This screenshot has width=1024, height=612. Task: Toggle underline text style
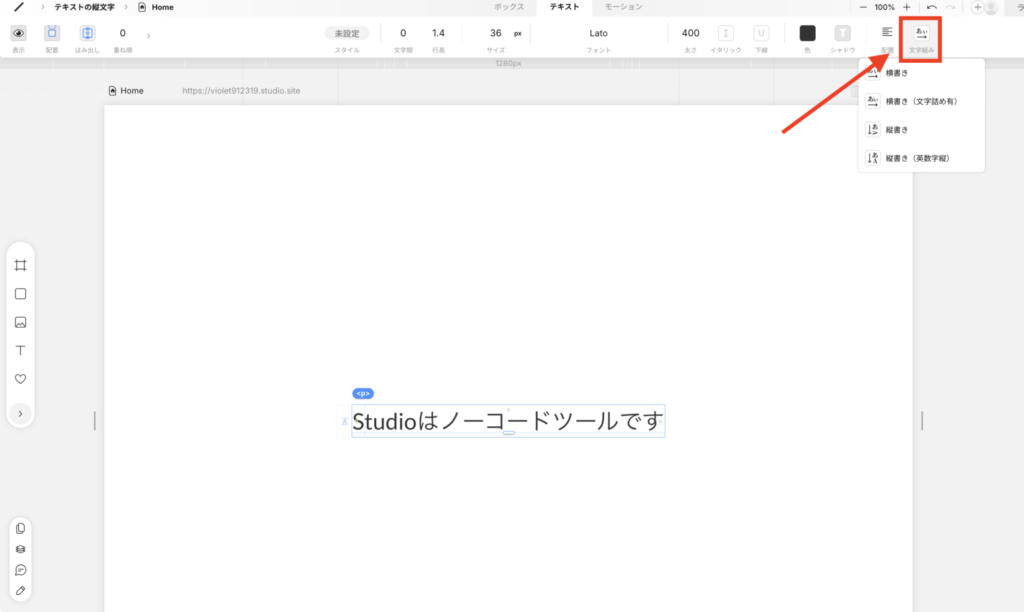point(761,33)
